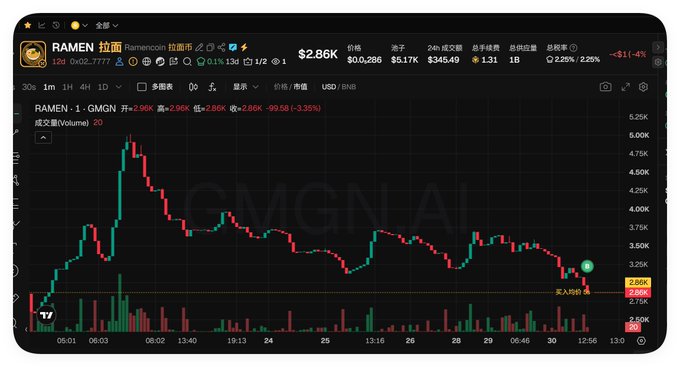
Task: Select BNB as the chart currency
Action: click(349, 87)
